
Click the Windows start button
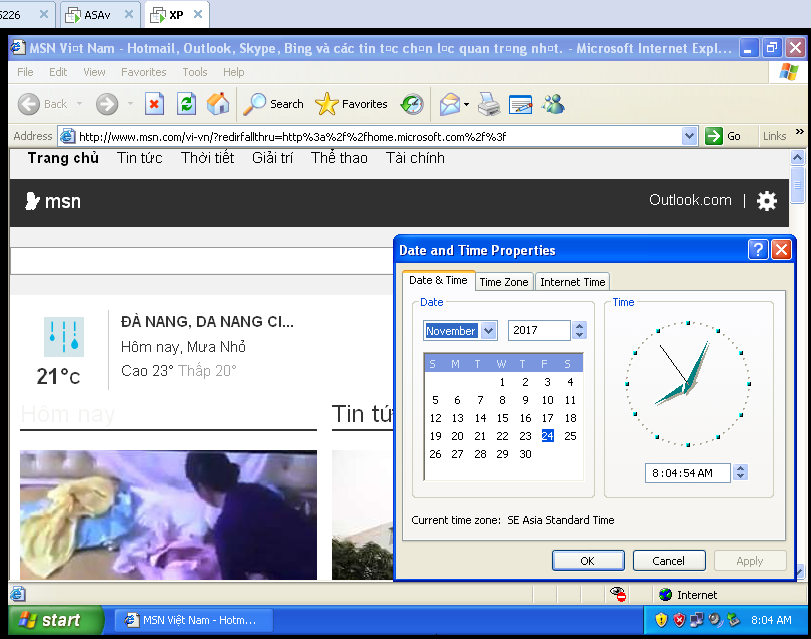(x=55, y=620)
